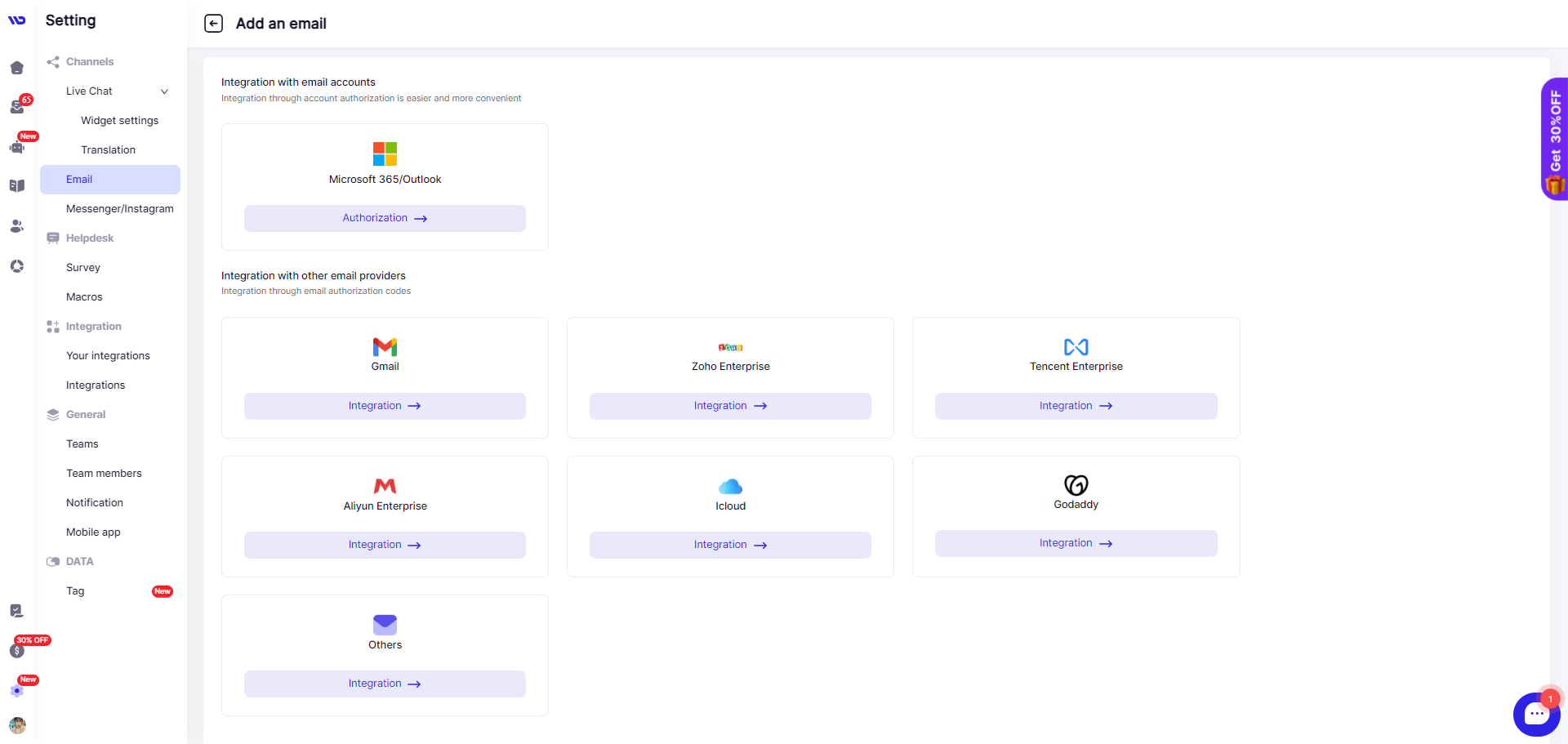Open Your integrations
1568x744 pixels.
[x=108, y=356]
